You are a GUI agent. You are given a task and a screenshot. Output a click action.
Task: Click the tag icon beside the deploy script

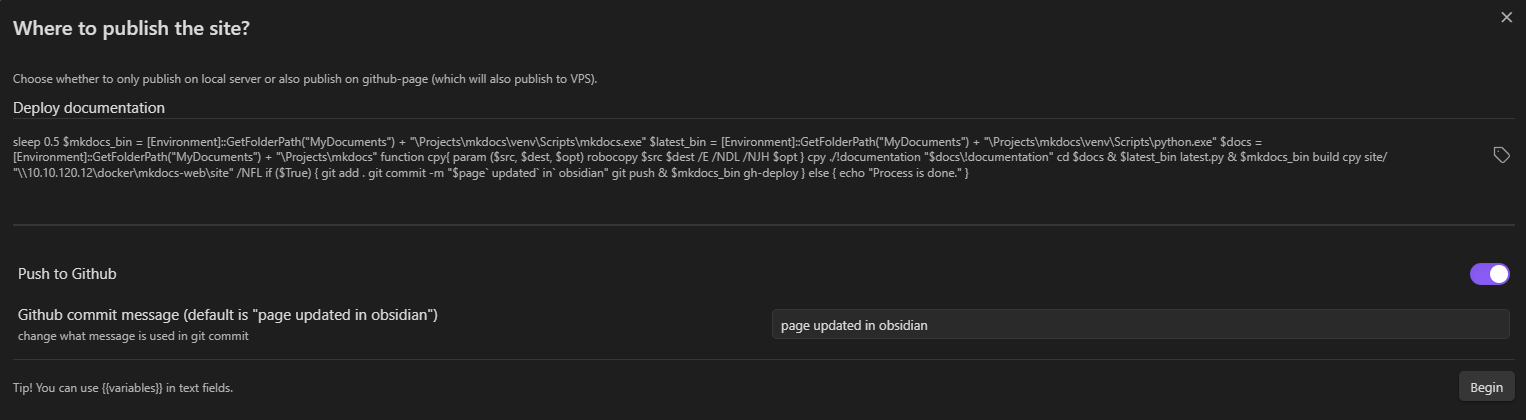coord(1501,155)
